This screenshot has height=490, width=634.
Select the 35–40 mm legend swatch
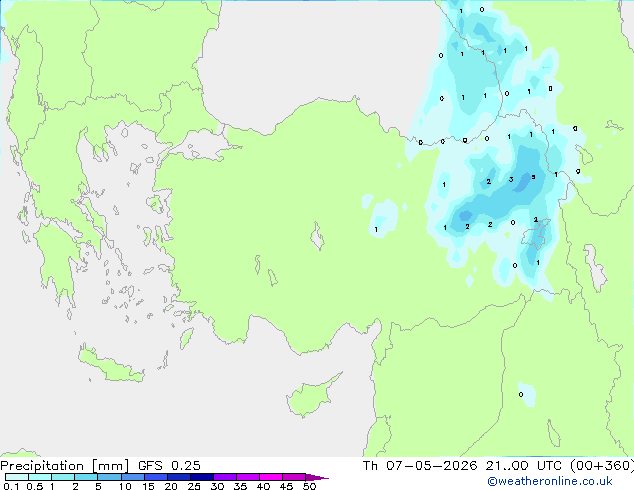tap(248, 477)
